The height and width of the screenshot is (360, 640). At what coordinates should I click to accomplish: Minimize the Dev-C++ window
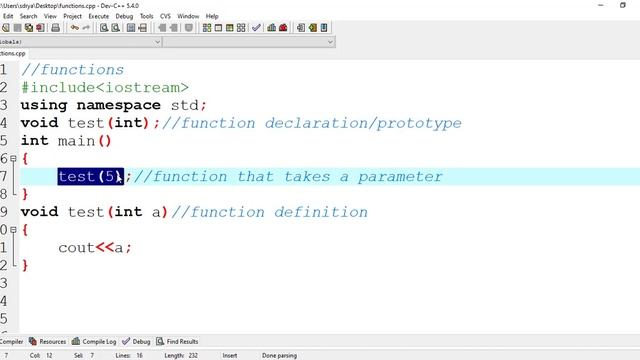pos(600,5)
